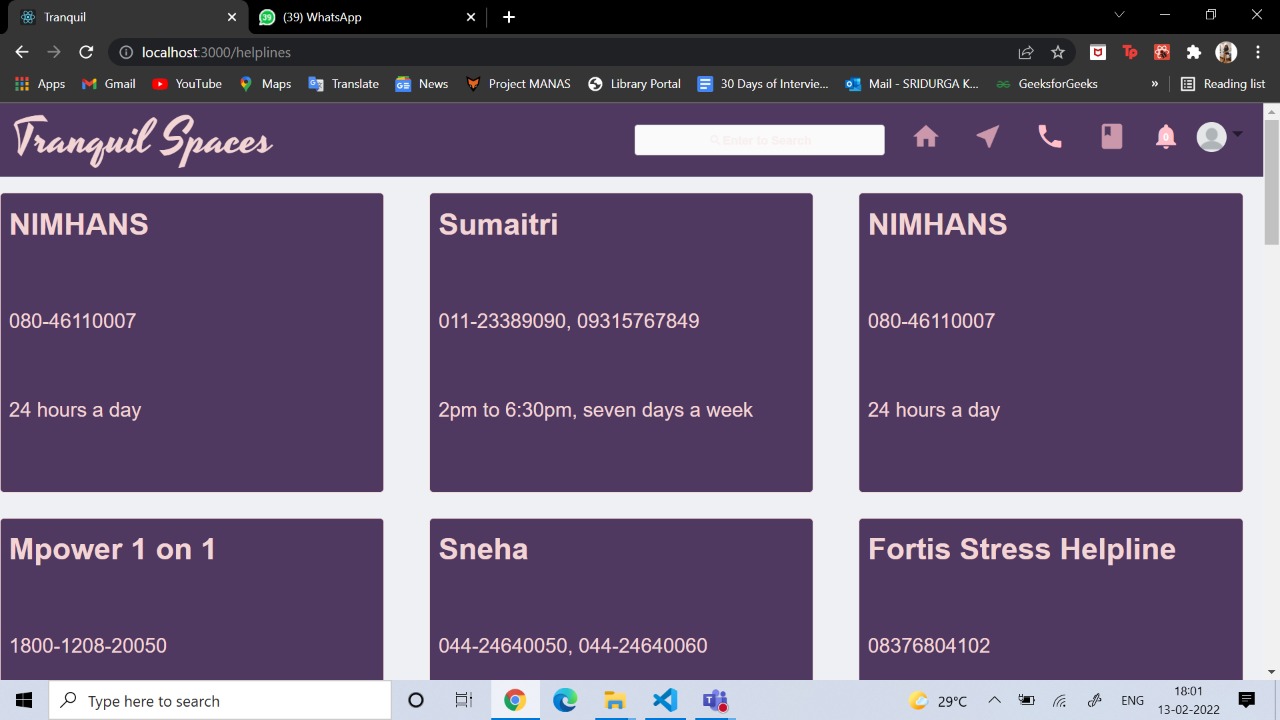Screen dimensions: 1280x720
Task: Expand the tab search dropdown
Action: (x=1119, y=15)
